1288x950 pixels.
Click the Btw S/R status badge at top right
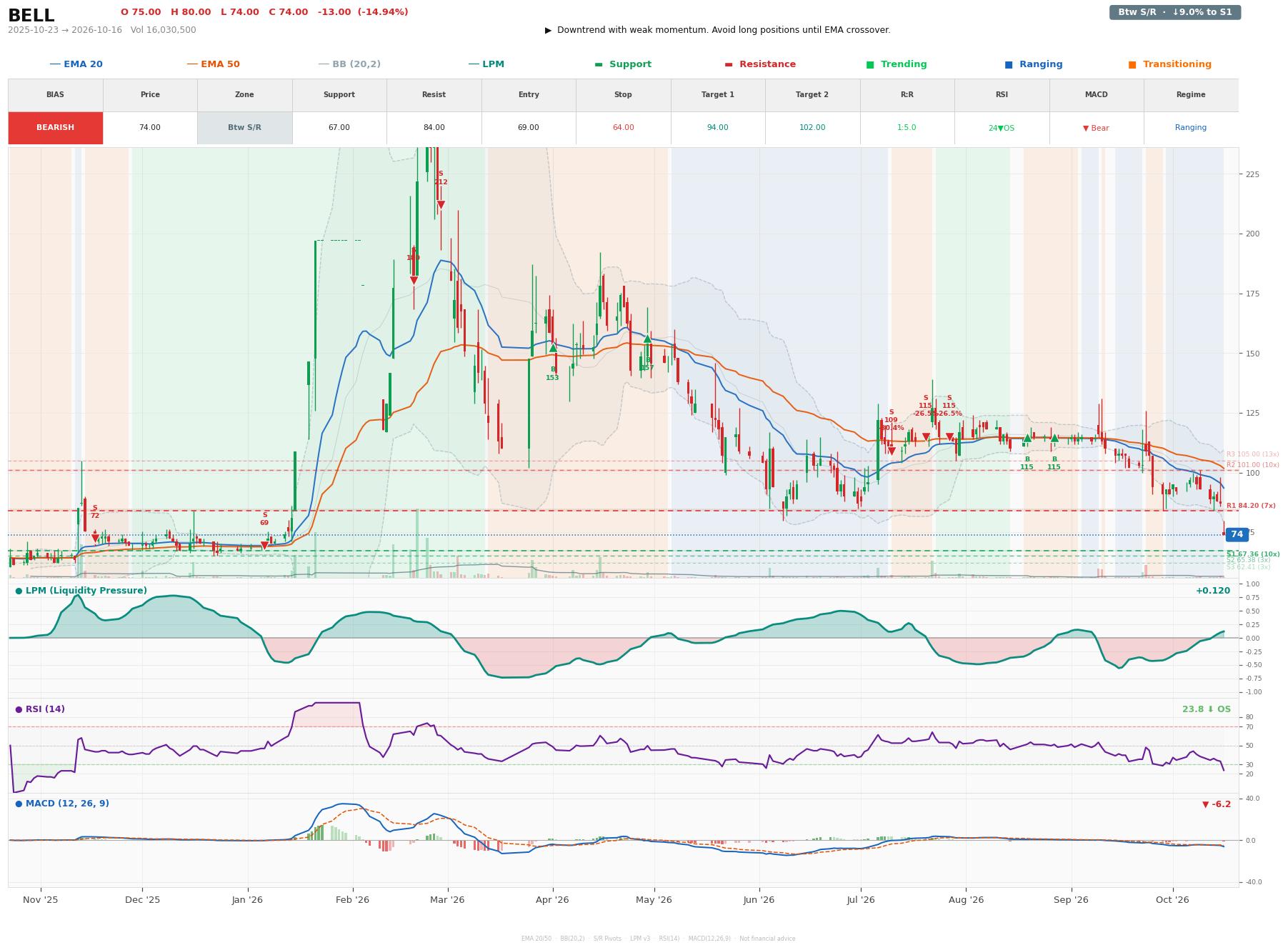pyautogui.click(x=1175, y=12)
